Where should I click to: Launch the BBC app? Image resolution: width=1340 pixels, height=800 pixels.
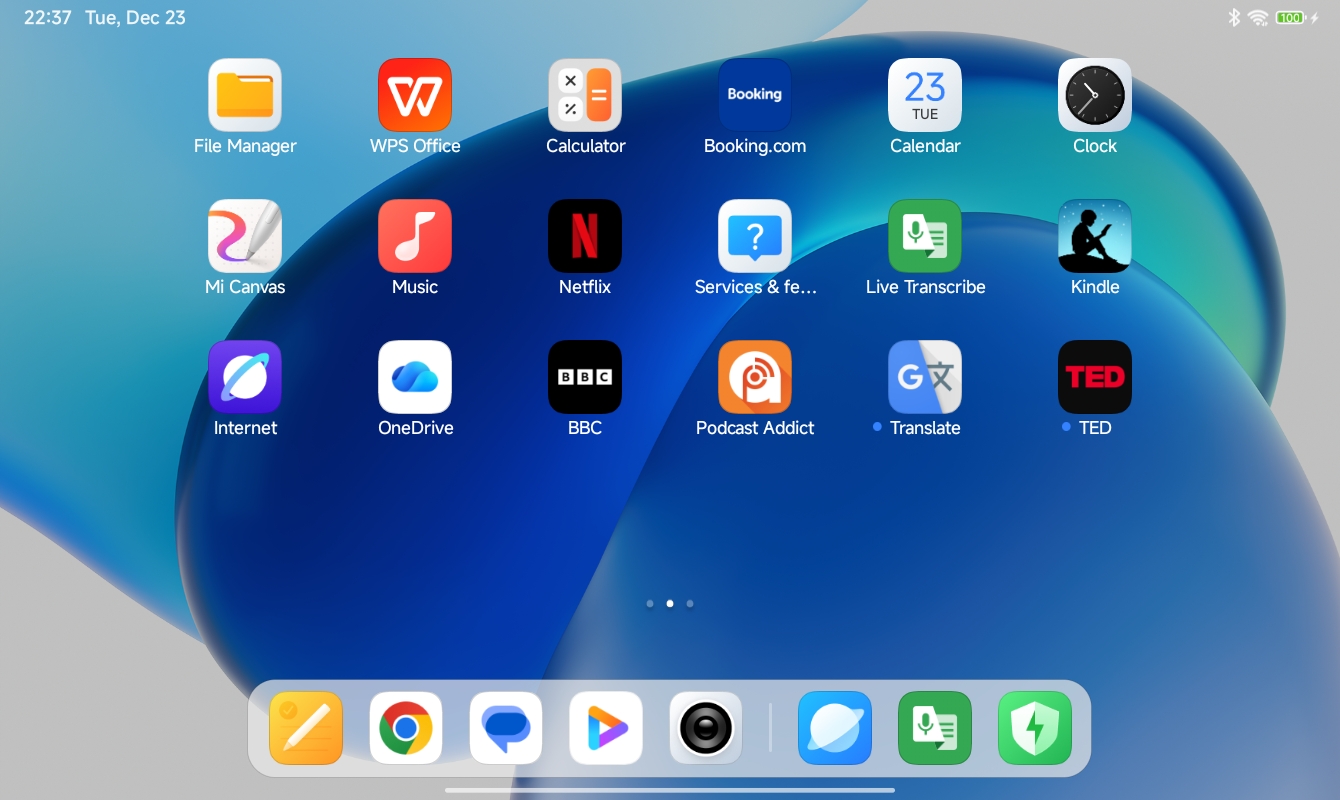(585, 377)
